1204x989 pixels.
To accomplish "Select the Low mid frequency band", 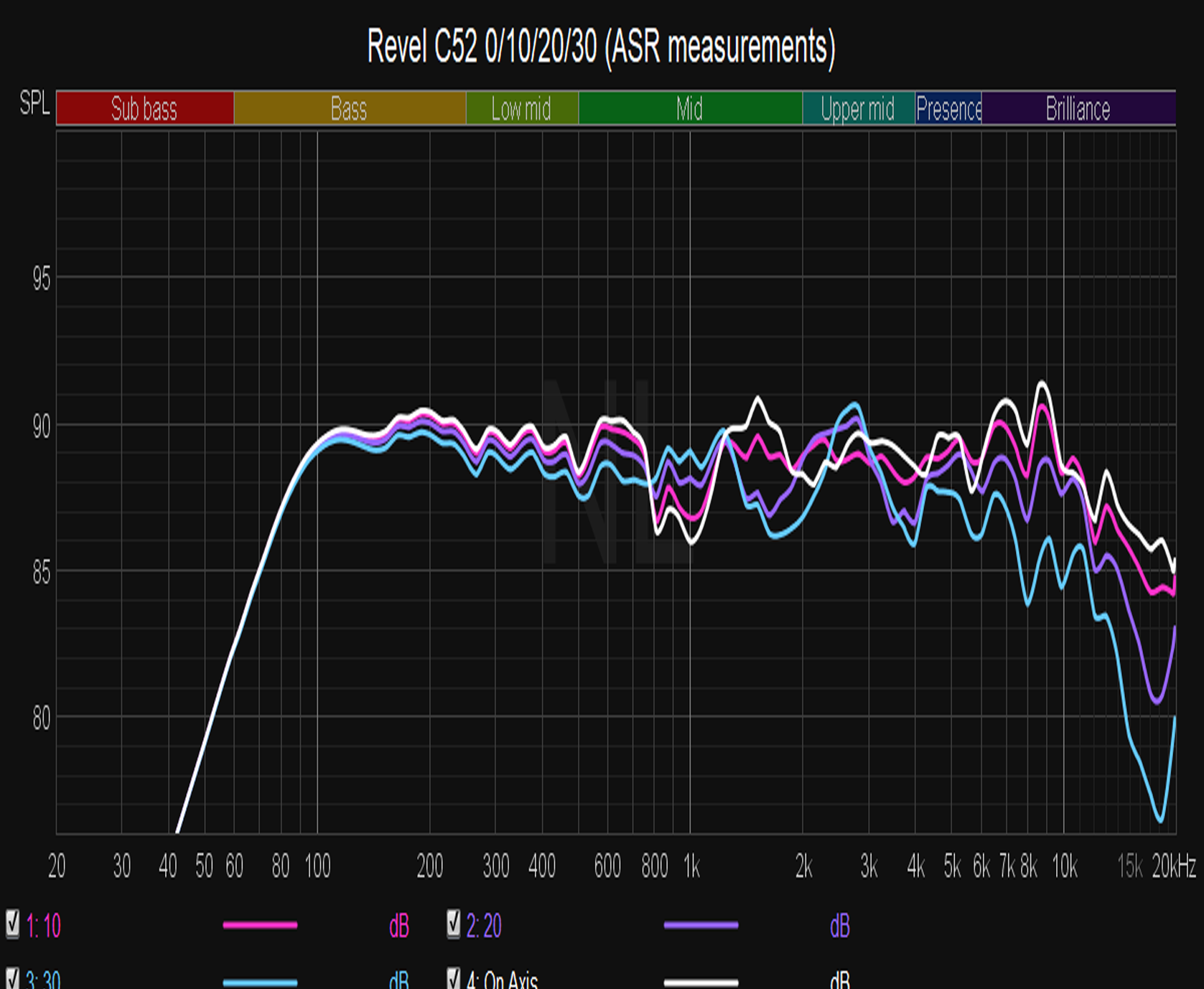I will click(522, 108).
